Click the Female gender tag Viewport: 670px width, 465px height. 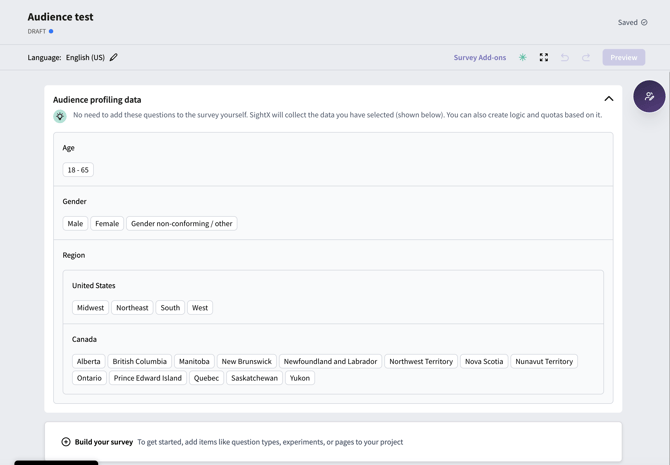click(x=107, y=224)
